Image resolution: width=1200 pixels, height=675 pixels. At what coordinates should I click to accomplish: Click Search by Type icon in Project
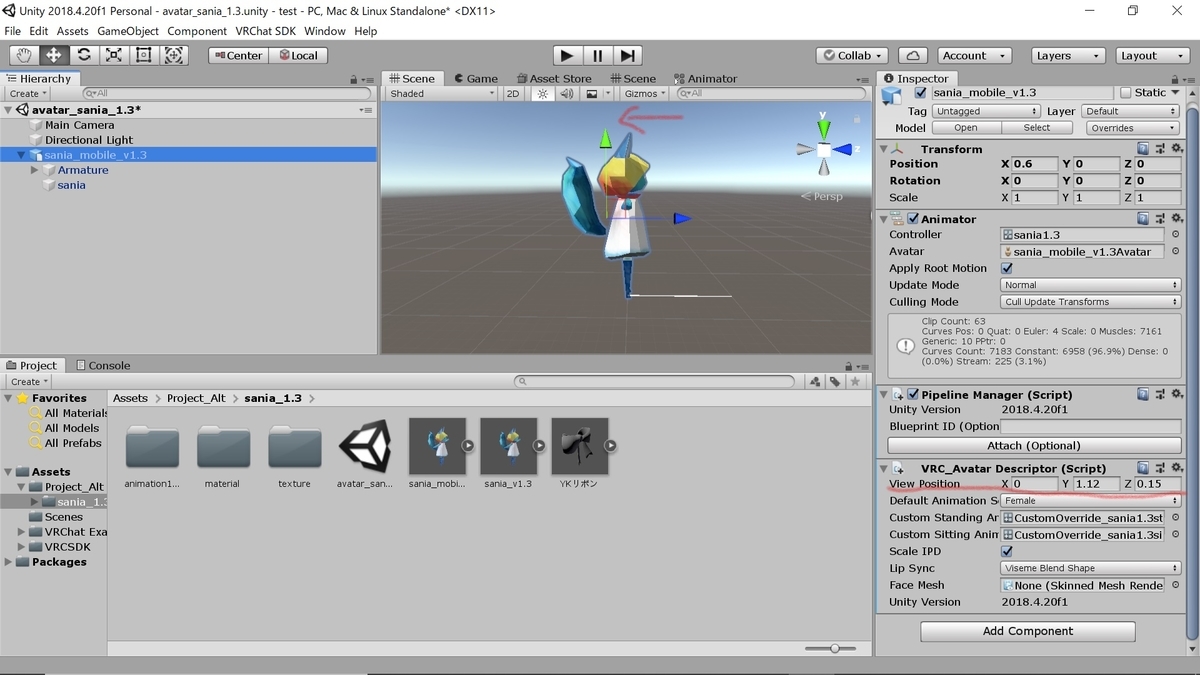815,381
